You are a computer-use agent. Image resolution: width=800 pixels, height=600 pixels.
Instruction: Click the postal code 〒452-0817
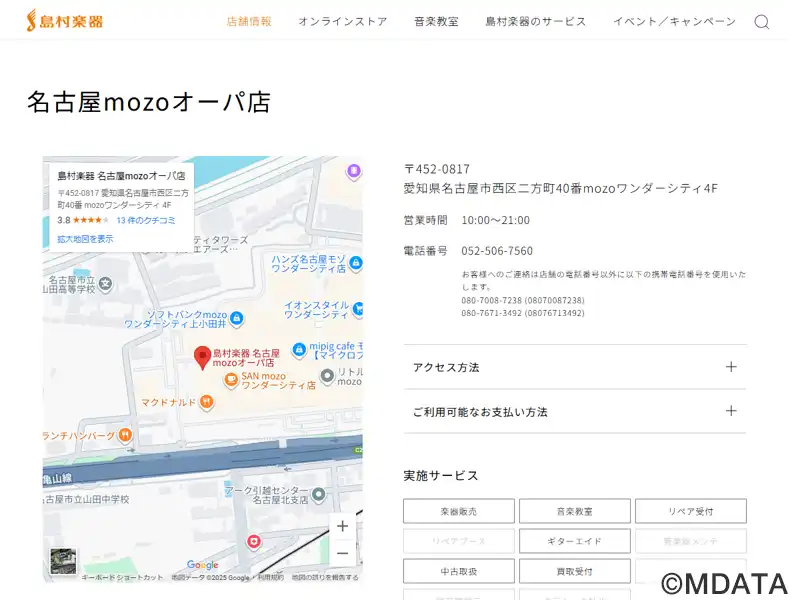[x=437, y=169]
